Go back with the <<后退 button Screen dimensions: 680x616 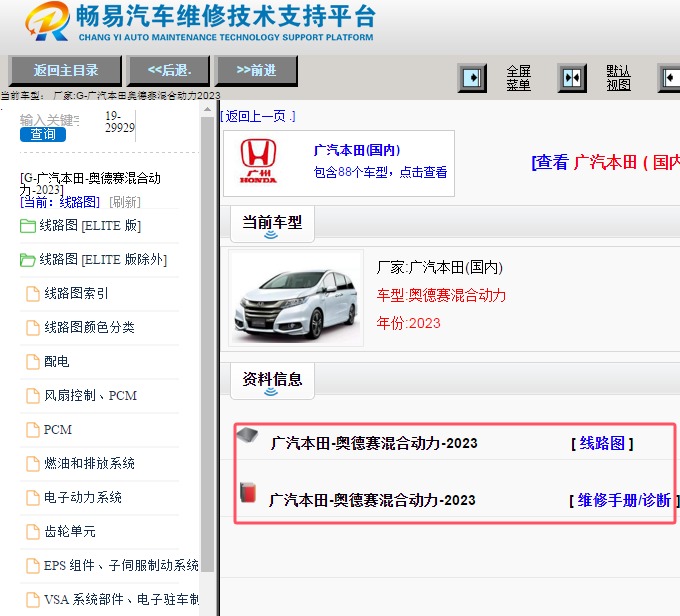[x=169, y=71]
